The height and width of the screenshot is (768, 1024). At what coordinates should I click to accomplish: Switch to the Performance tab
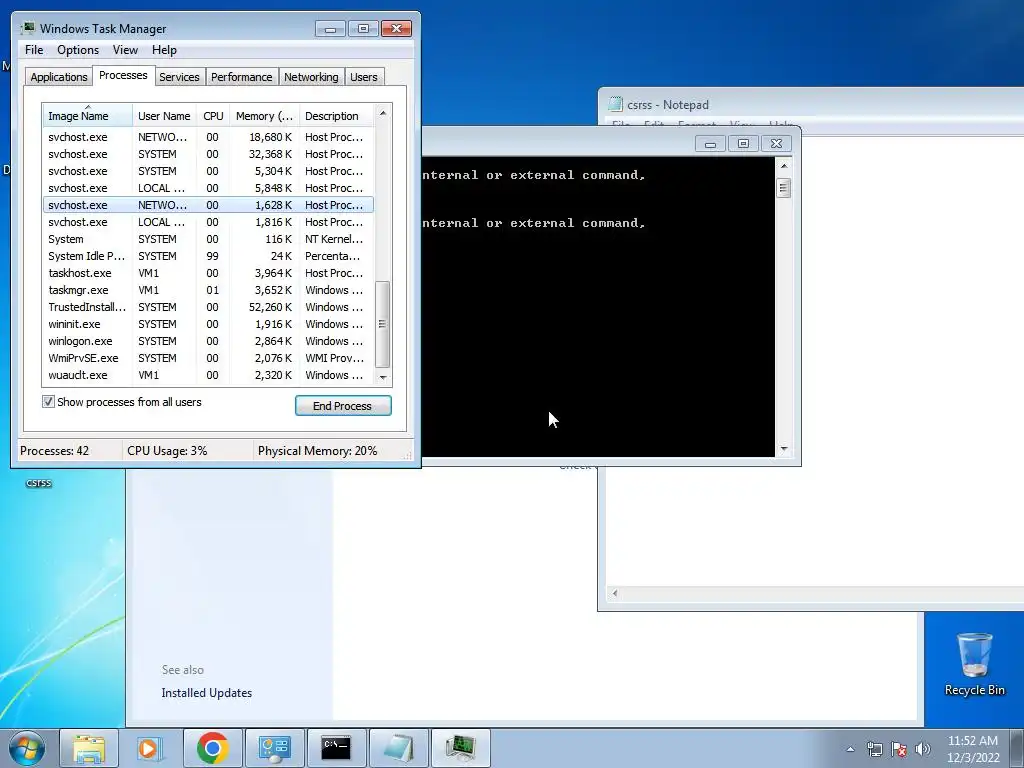point(241,76)
